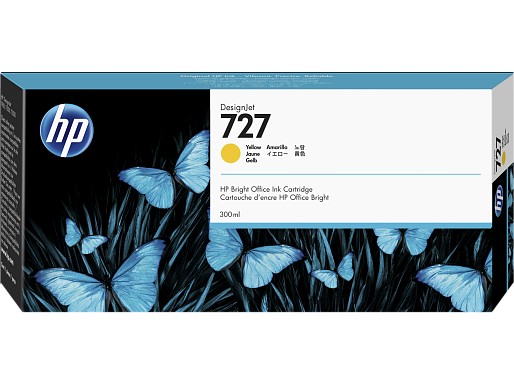Click the 'Yellow' color name
The width and height of the screenshot is (514, 386).
click(253, 147)
